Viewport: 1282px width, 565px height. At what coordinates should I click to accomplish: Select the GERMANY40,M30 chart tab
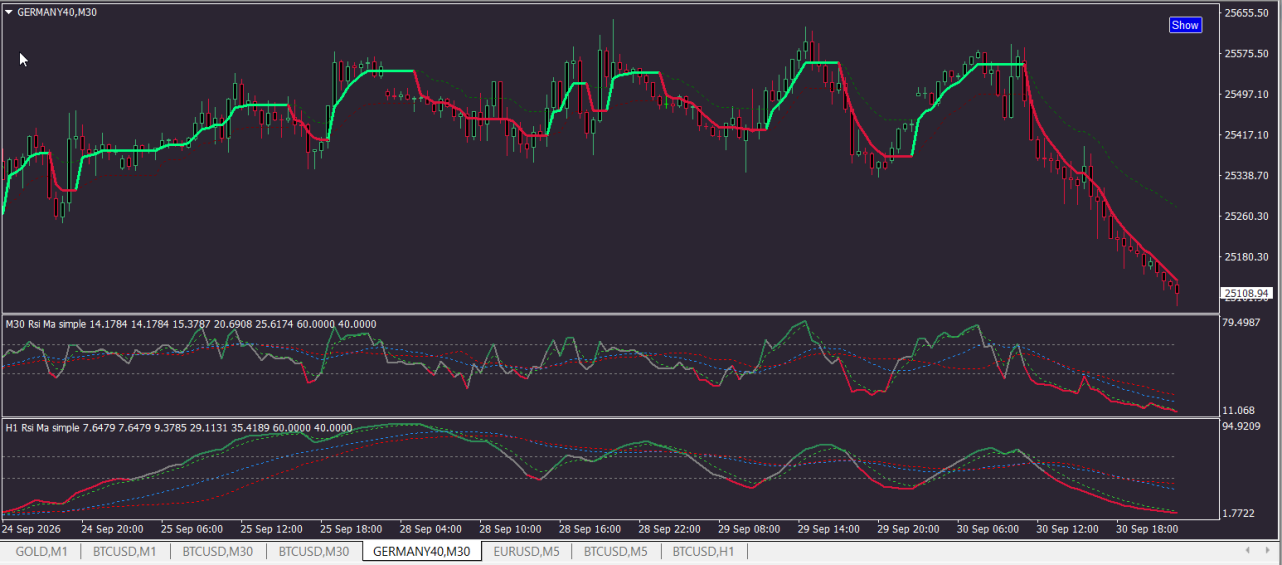pos(421,551)
